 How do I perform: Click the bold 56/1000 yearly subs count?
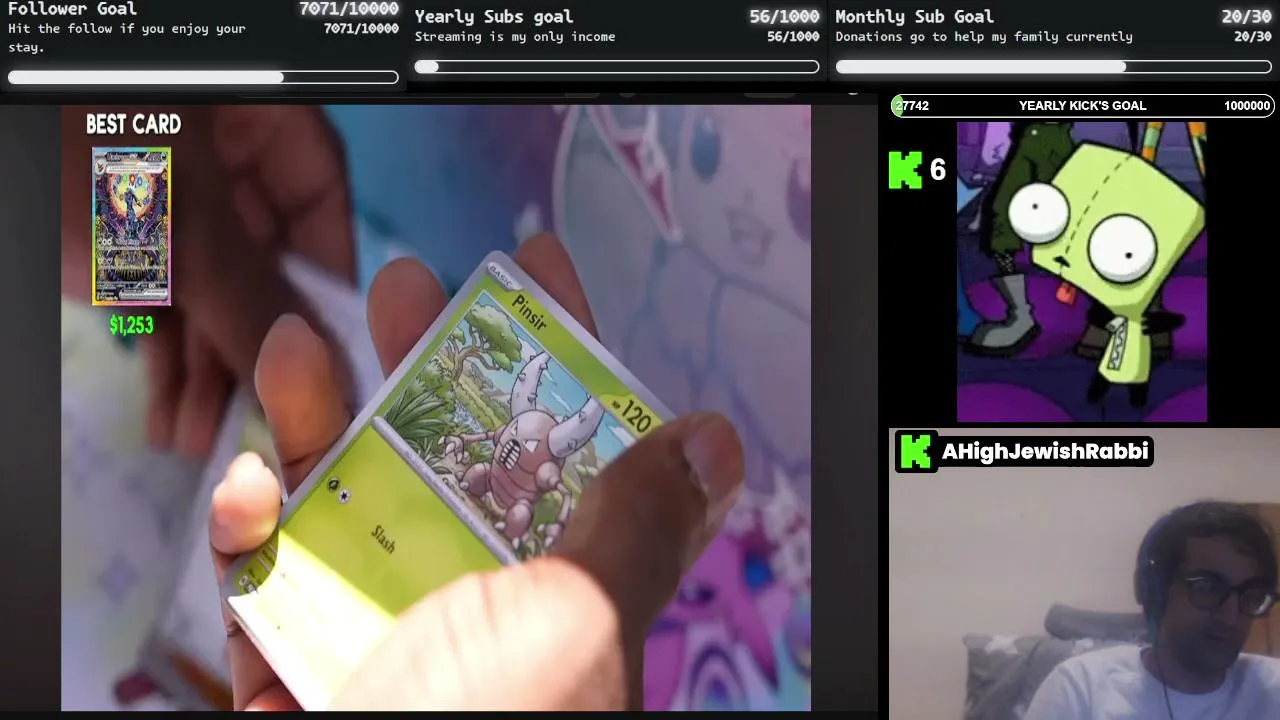click(784, 17)
